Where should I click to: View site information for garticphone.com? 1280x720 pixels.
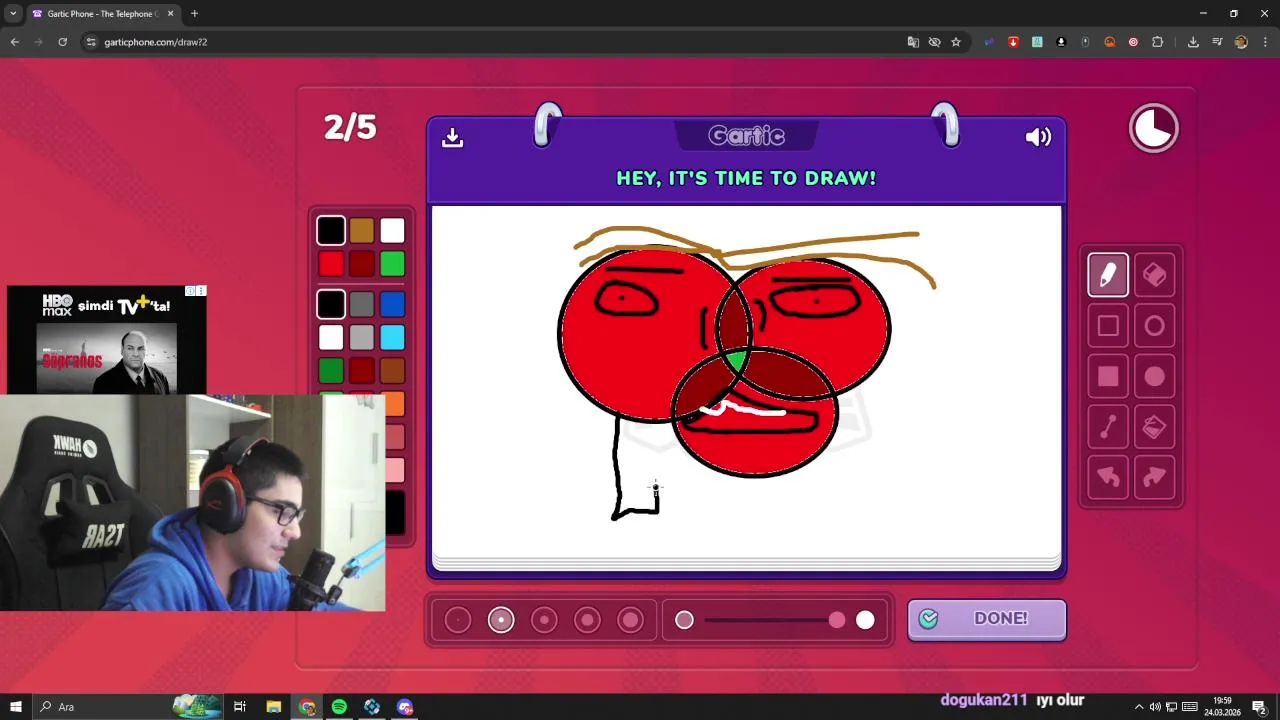tap(91, 42)
